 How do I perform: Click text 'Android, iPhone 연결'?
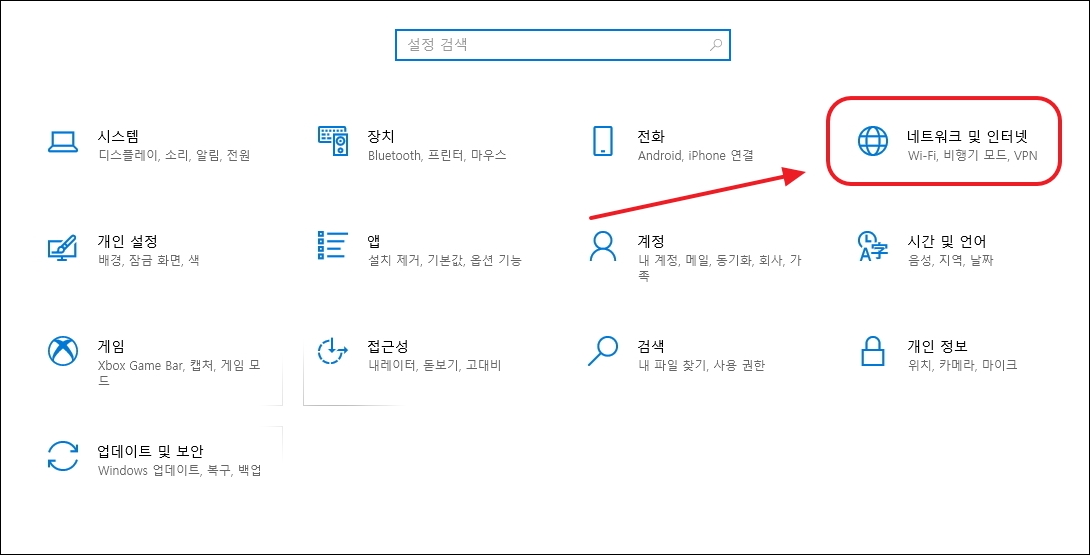click(695, 155)
